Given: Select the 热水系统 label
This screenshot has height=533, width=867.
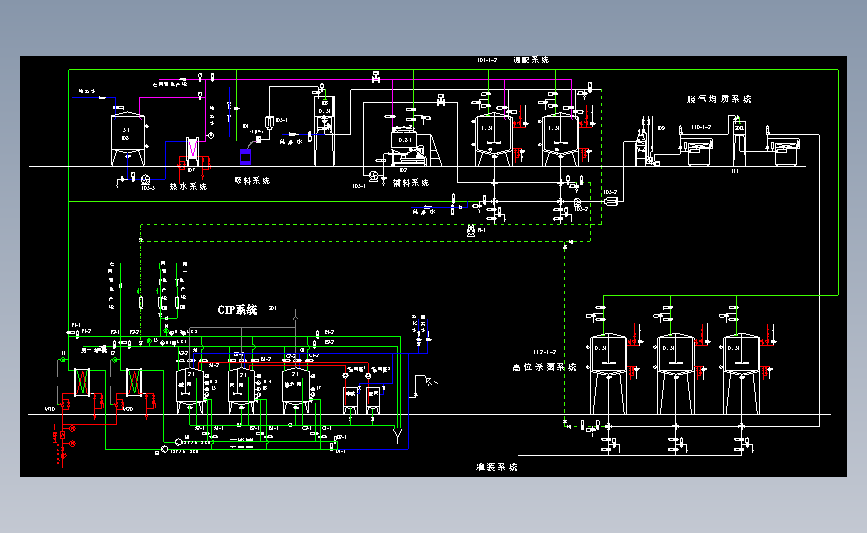Looking at the screenshot, I should pyautogui.click(x=188, y=186).
